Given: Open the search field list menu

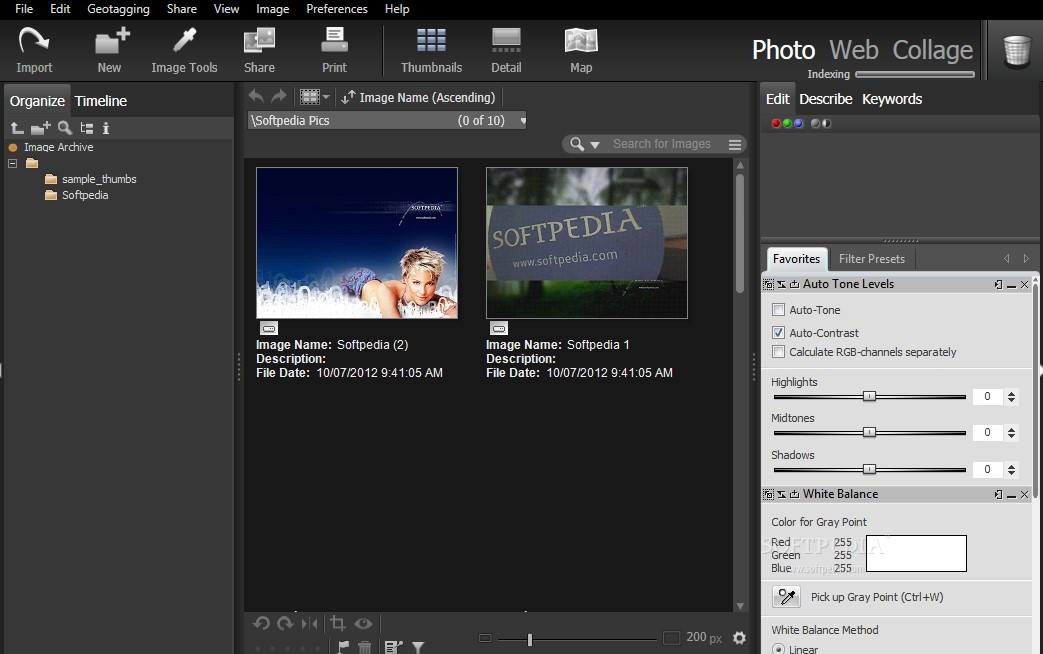Looking at the screenshot, I should [735, 144].
